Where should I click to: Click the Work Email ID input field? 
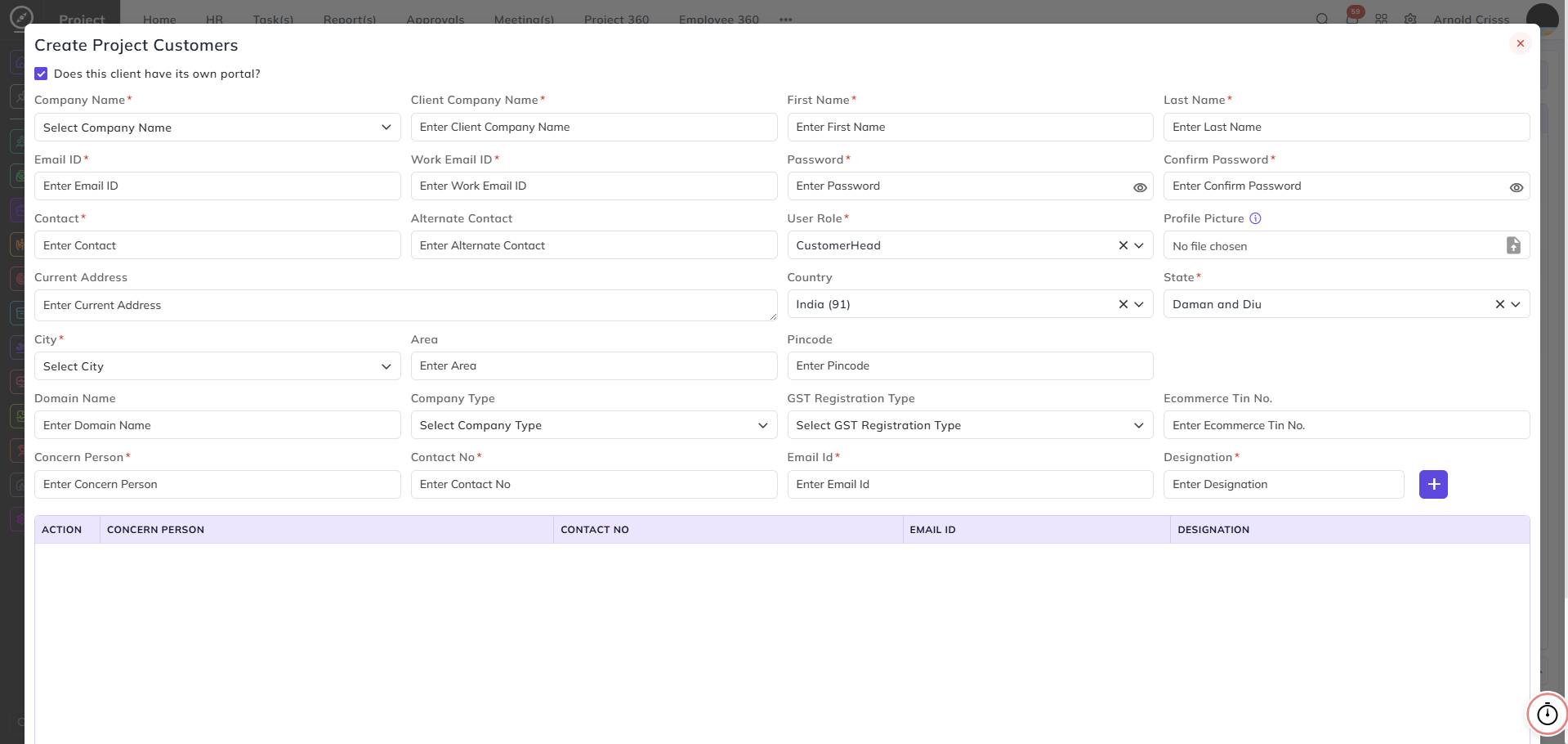594,186
